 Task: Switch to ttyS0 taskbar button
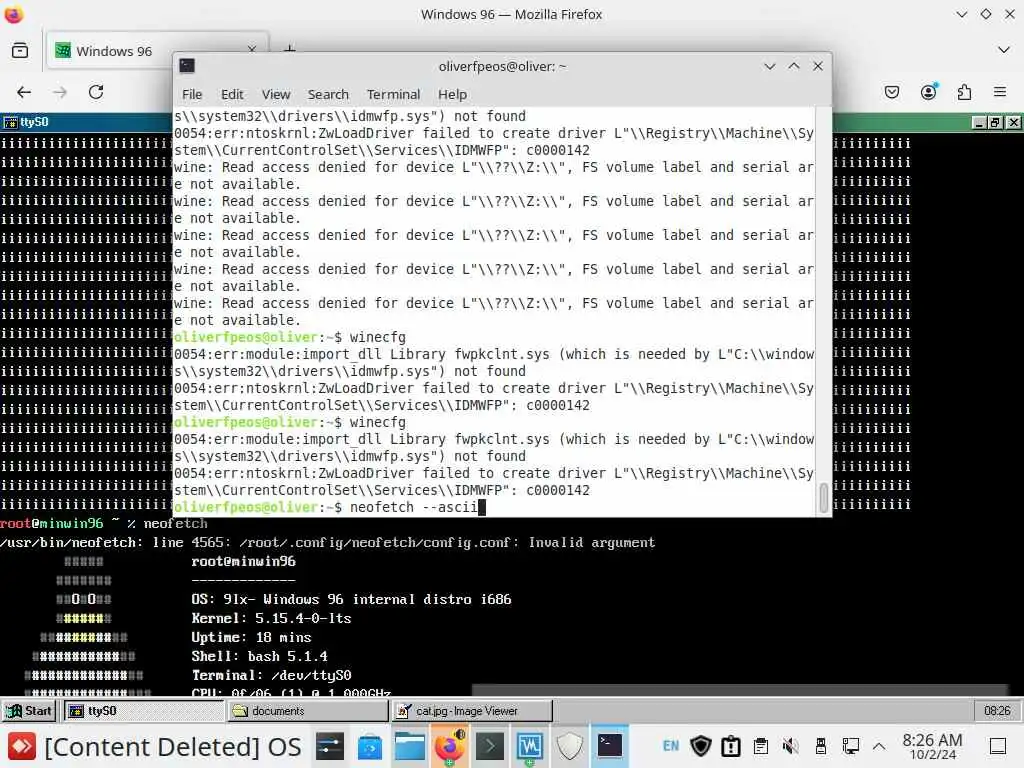click(x=142, y=711)
